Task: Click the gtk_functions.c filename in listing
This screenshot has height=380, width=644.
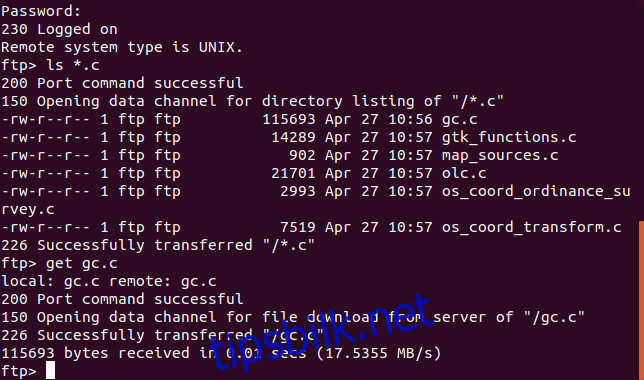Action: (x=509, y=137)
